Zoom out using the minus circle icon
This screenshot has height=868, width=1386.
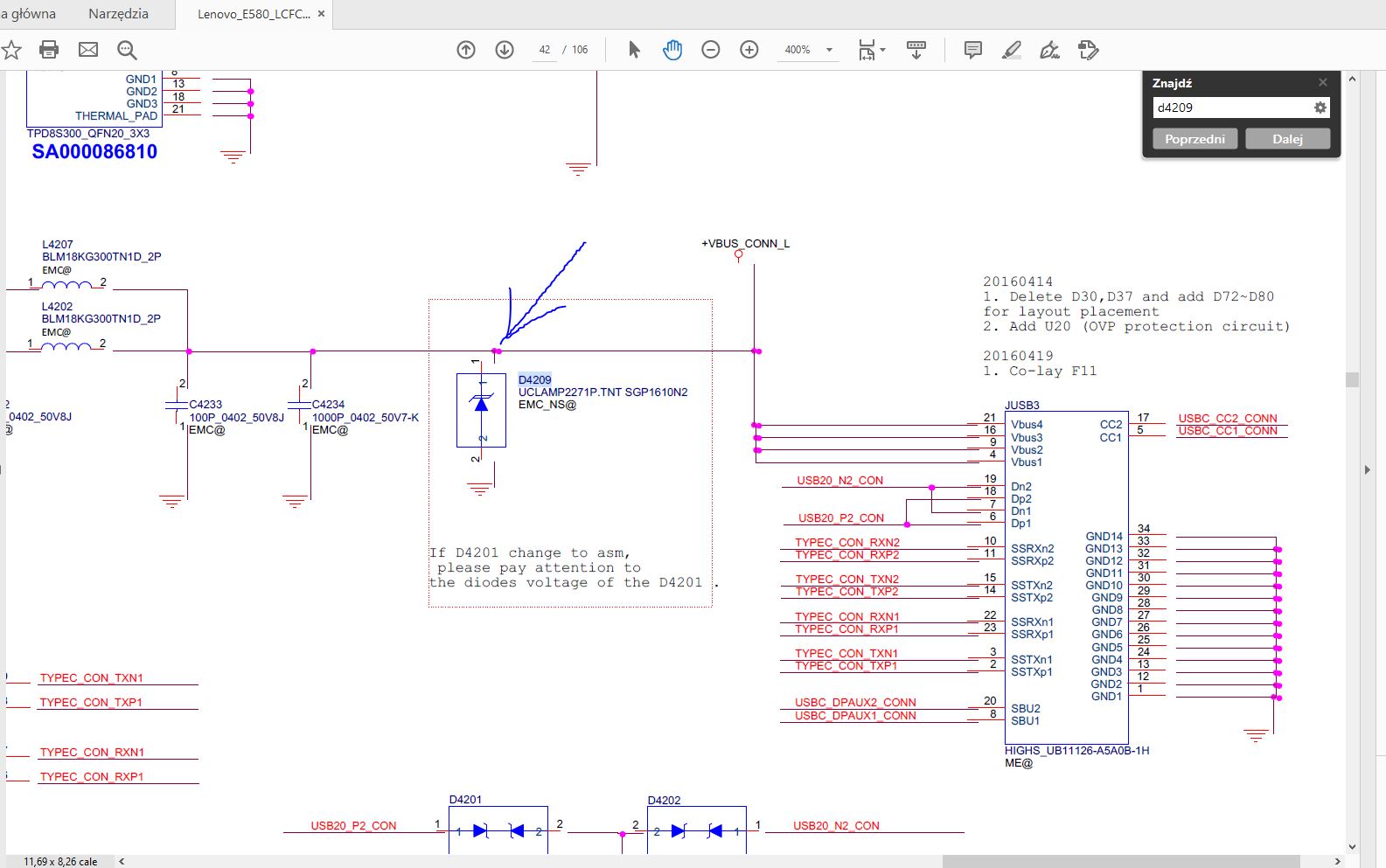(711, 50)
